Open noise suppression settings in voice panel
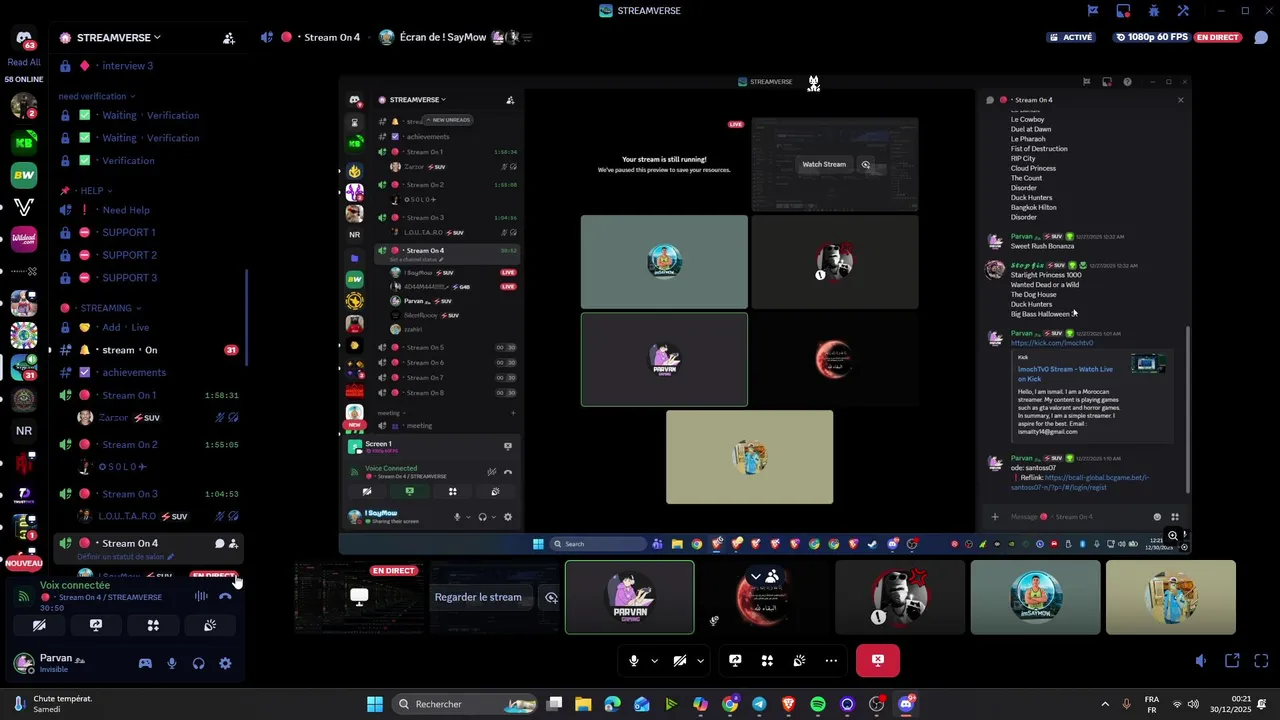Viewport: 1280px width, 720px height. (x=201, y=596)
